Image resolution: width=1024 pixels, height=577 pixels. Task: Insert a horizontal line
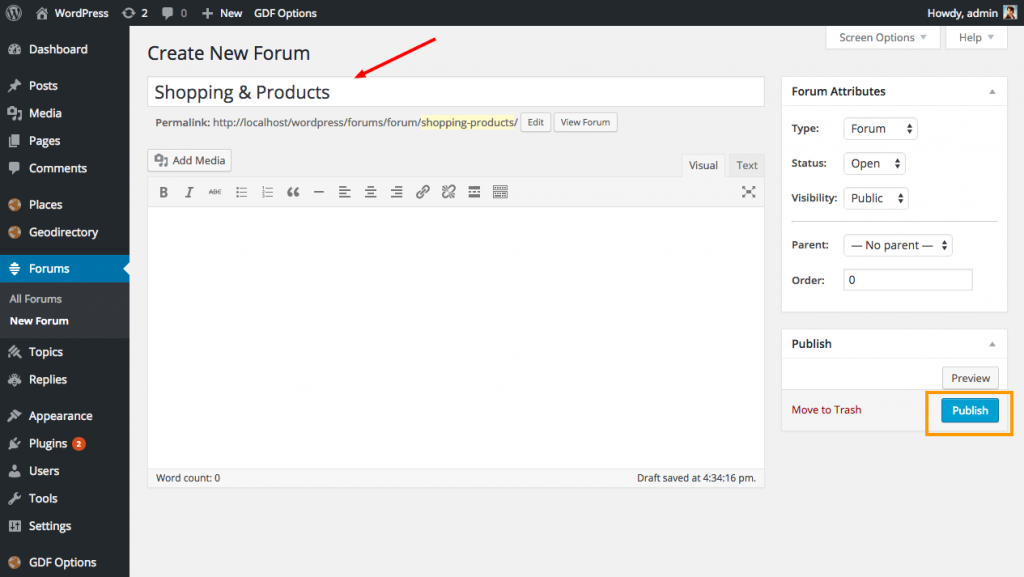319,192
